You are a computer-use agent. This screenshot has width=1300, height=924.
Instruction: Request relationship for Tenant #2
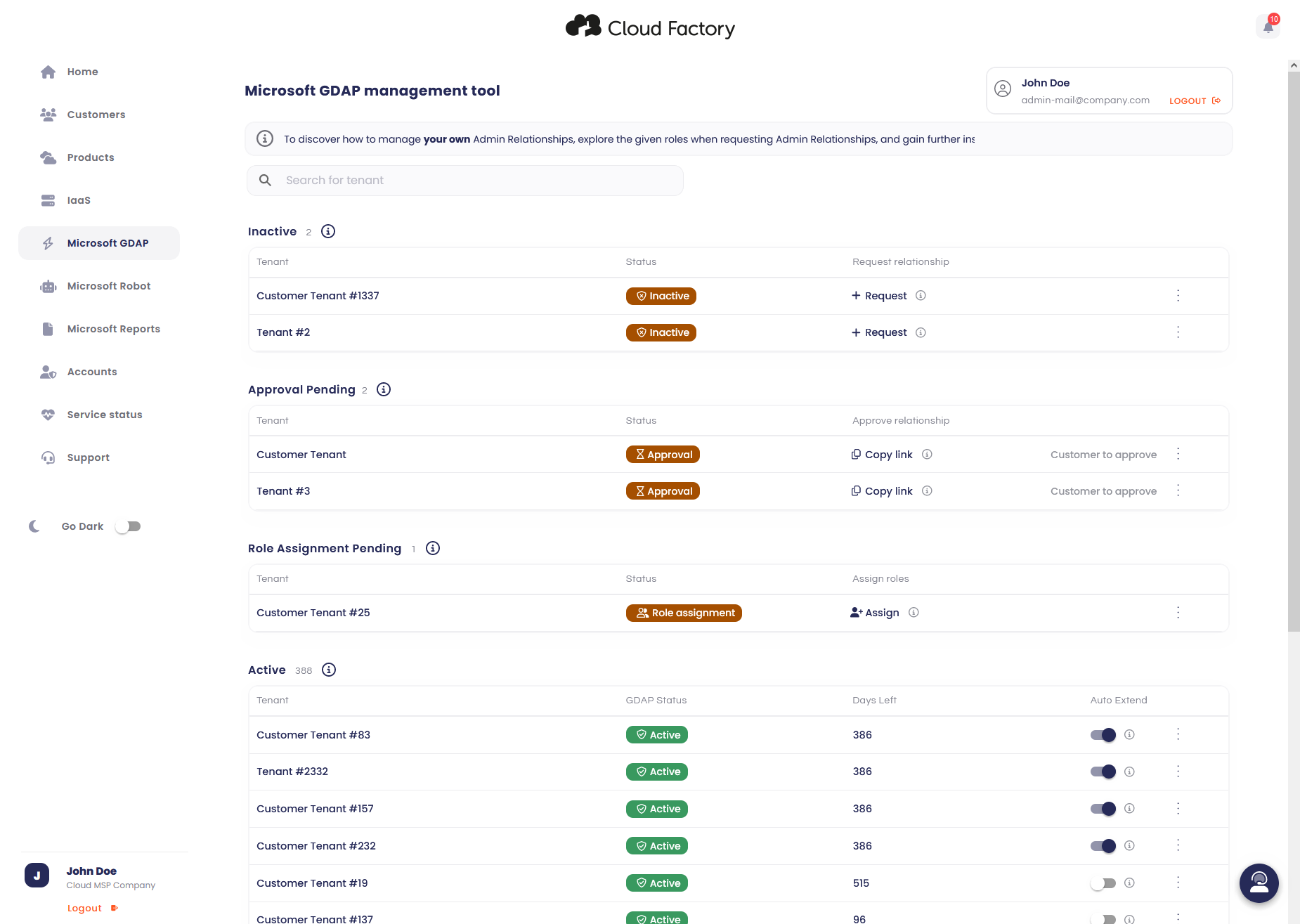[x=879, y=332]
